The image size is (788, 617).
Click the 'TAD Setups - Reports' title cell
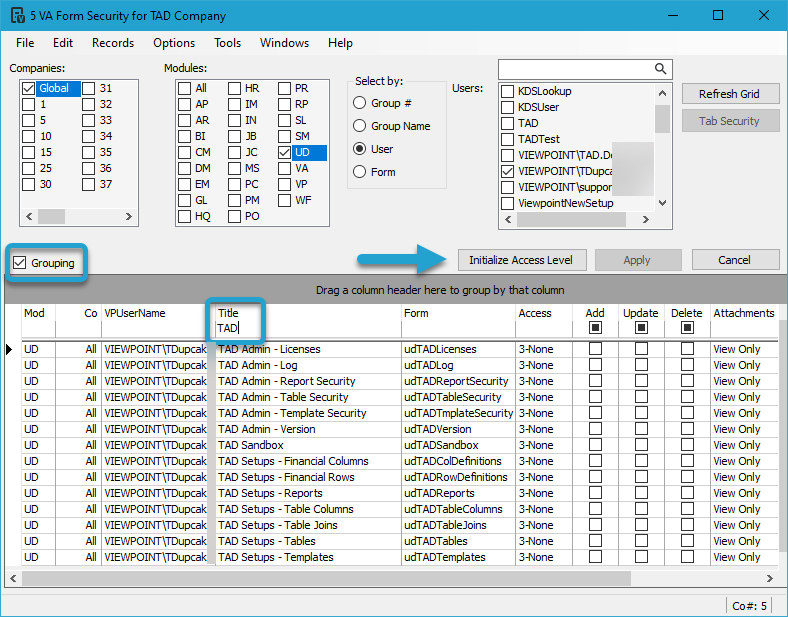[308, 493]
